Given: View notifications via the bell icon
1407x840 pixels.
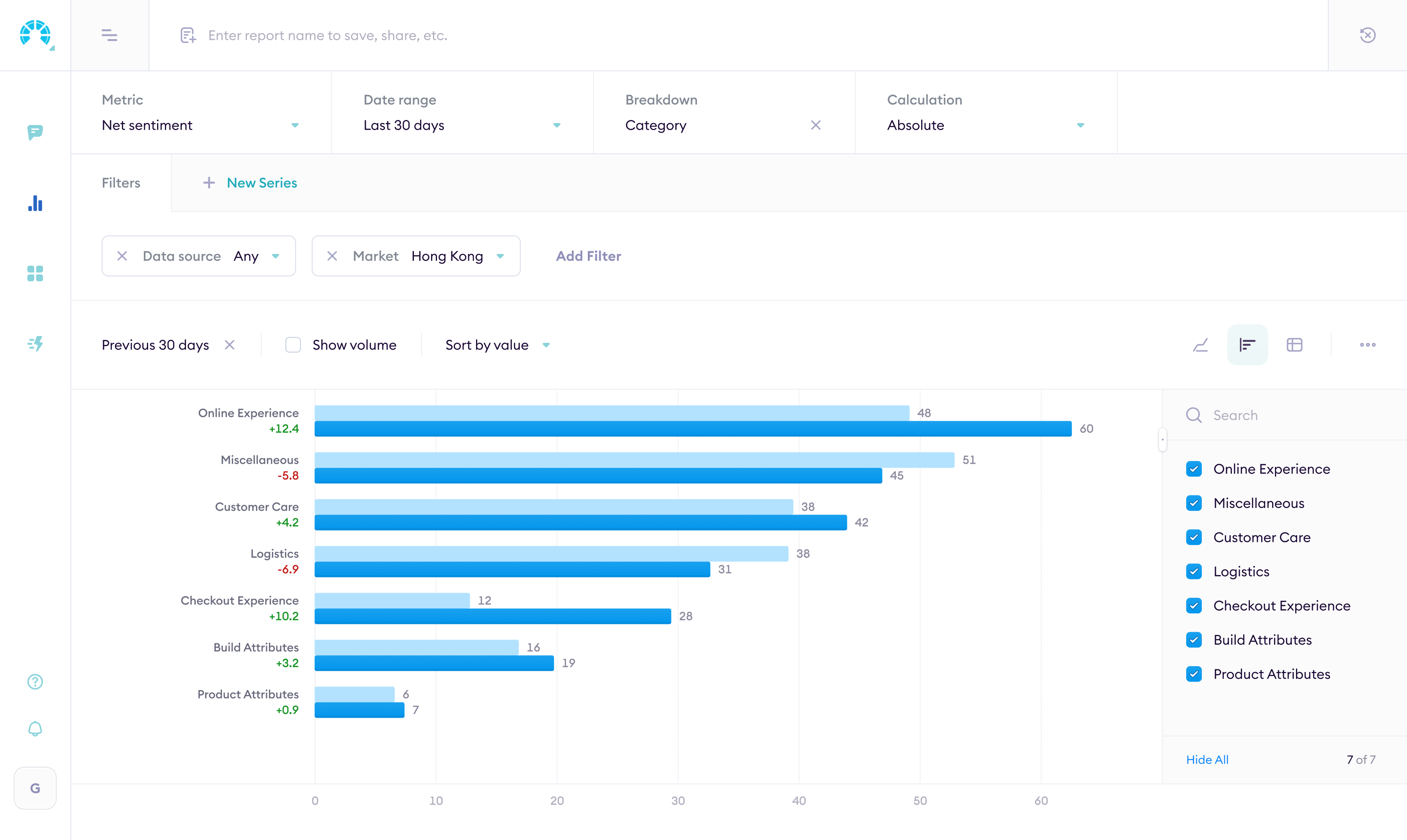Looking at the screenshot, I should pyautogui.click(x=34, y=729).
